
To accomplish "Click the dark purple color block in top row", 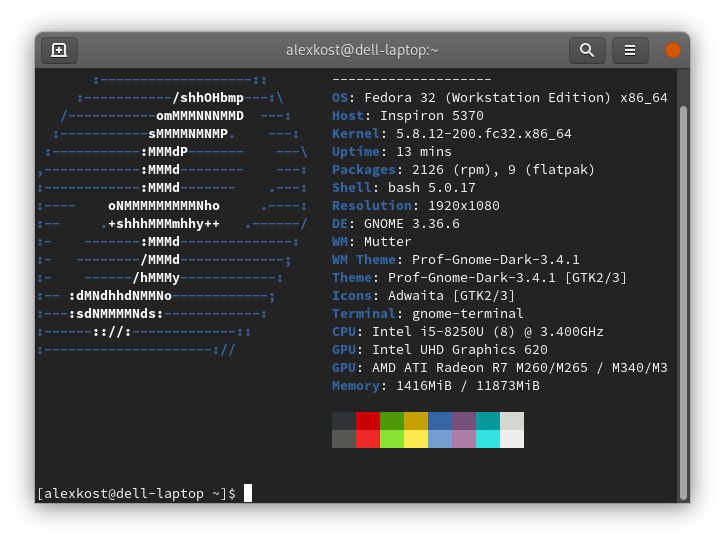I will tap(464, 421).
